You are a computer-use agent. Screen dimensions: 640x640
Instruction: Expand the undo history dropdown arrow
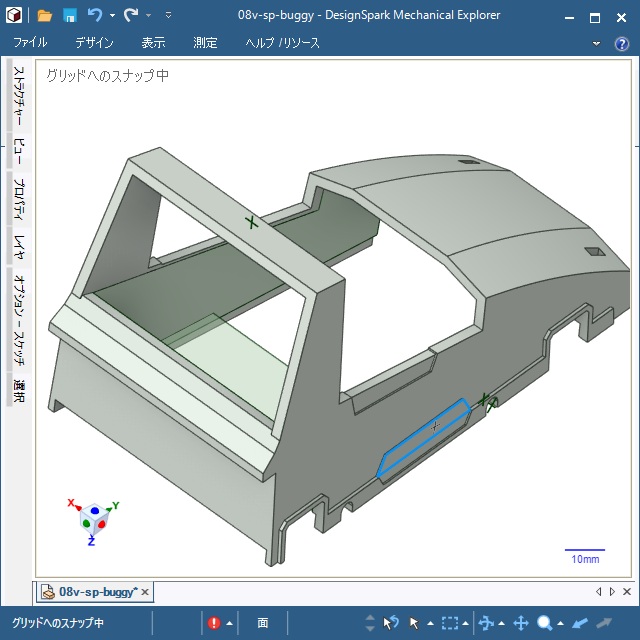tap(112, 16)
